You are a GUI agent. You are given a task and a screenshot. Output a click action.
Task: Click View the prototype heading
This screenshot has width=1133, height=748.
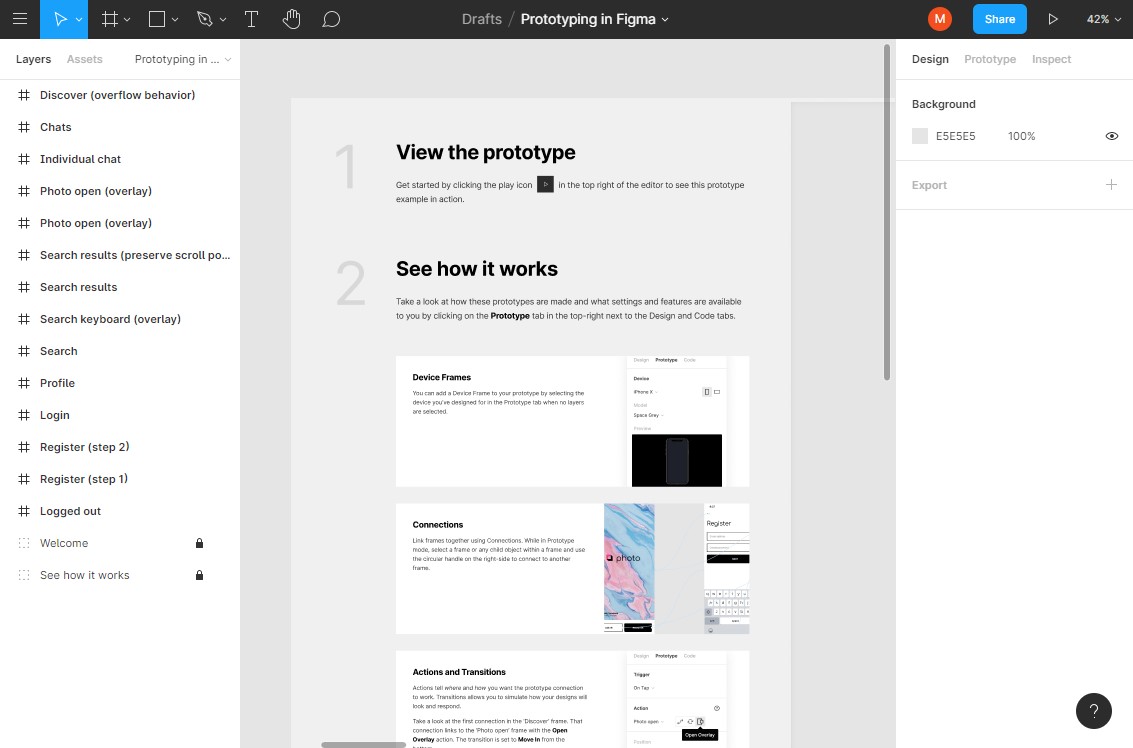click(x=486, y=152)
